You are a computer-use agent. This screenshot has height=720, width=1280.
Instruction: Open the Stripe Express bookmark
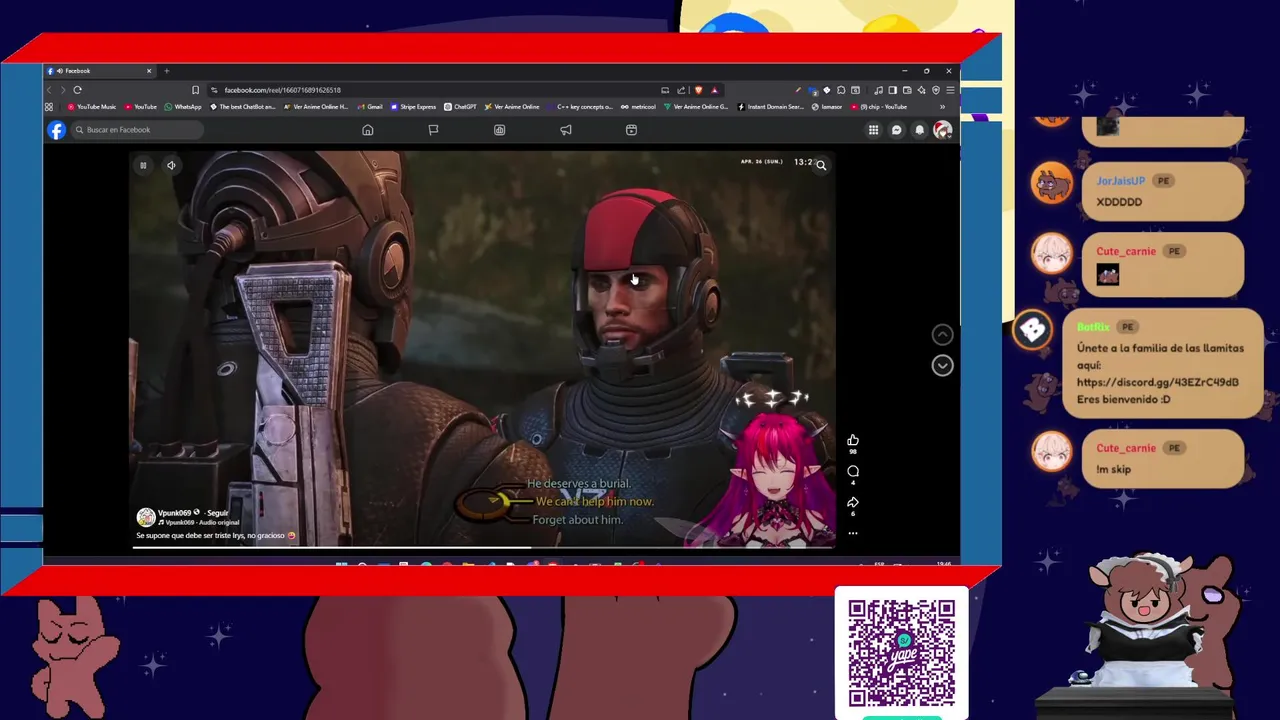(x=414, y=107)
